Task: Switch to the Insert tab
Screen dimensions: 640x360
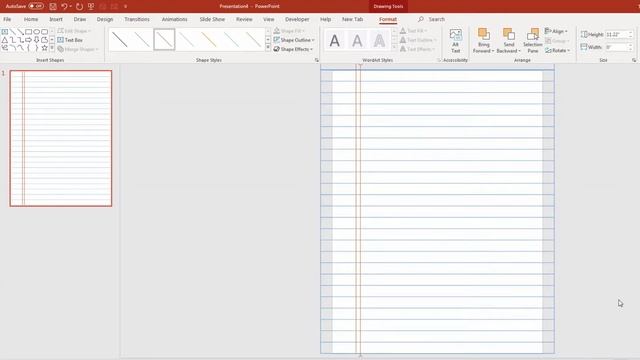Action: click(x=56, y=19)
